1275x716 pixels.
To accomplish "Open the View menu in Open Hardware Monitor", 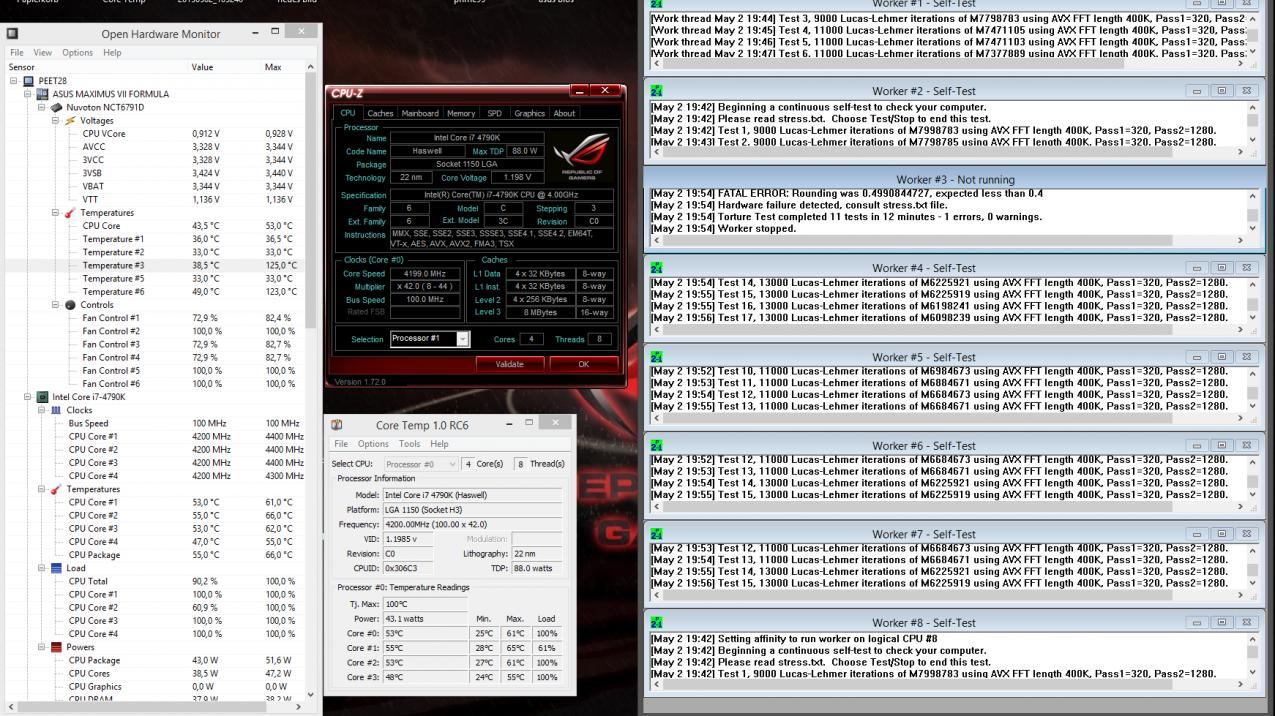I will [x=42, y=52].
